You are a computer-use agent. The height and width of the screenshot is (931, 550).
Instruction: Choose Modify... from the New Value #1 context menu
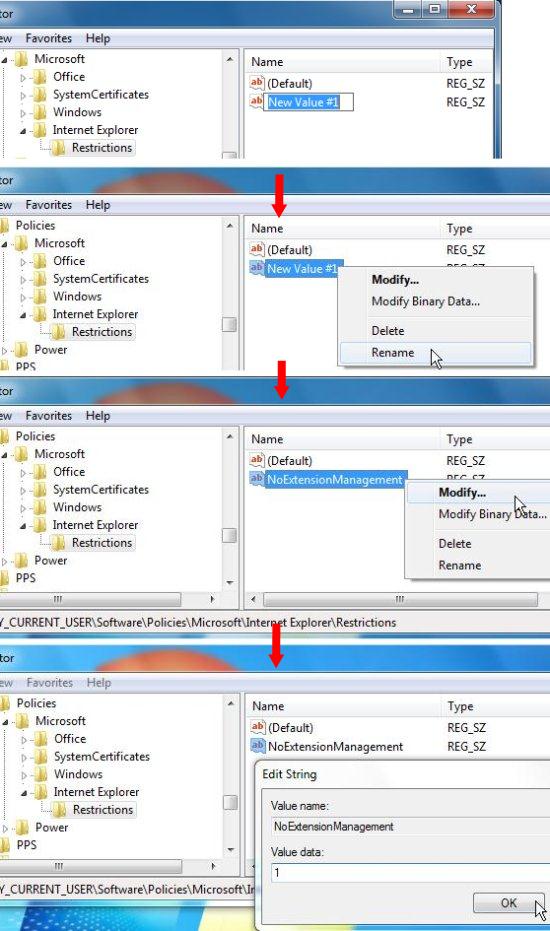(435, 280)
